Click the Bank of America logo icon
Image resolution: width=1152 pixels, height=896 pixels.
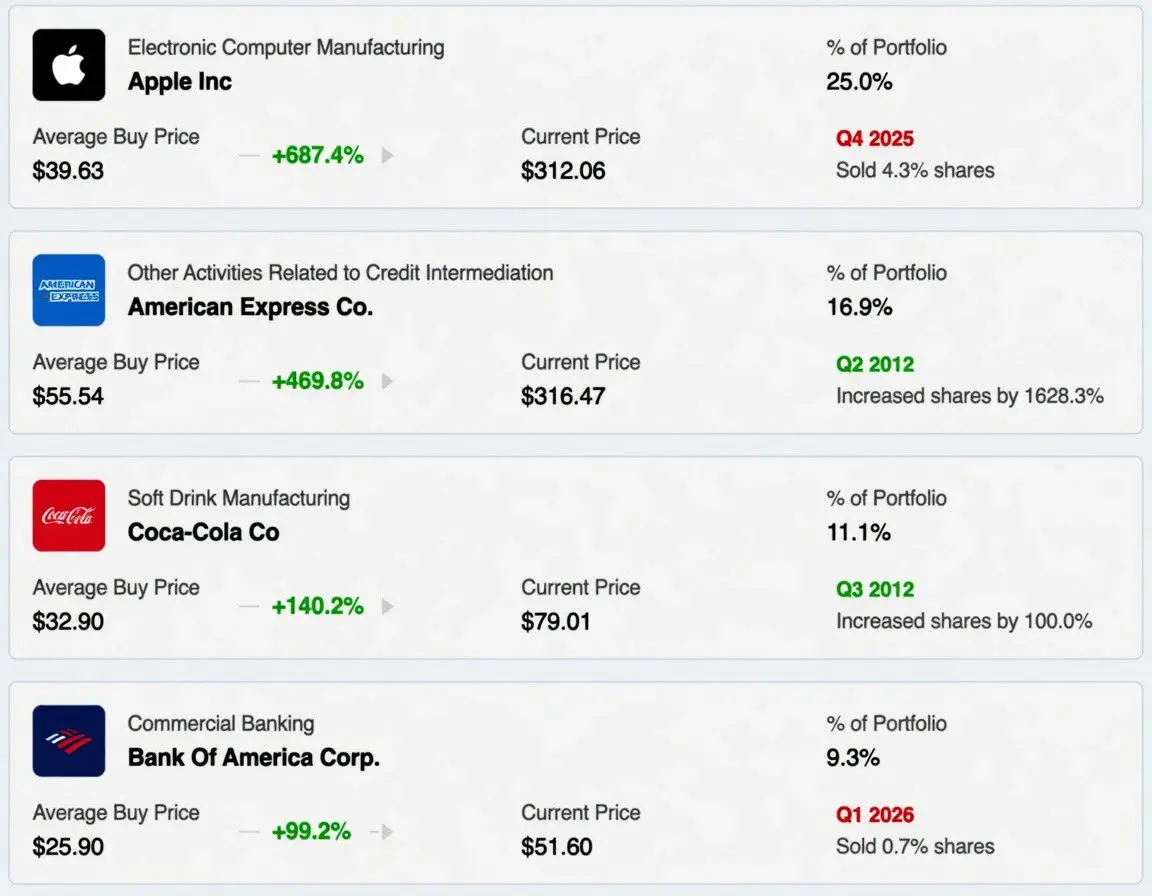tap(68, 741)
